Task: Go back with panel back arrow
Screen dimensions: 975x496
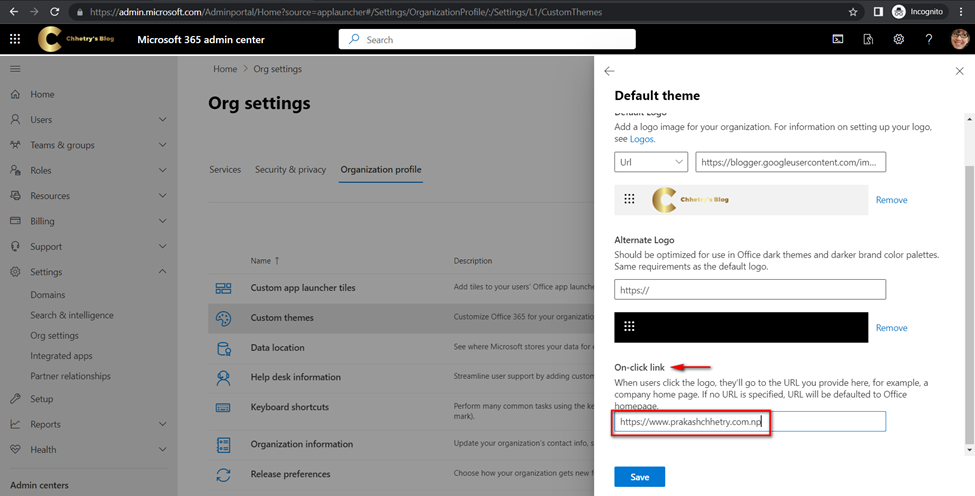Action: coord(609,71)
